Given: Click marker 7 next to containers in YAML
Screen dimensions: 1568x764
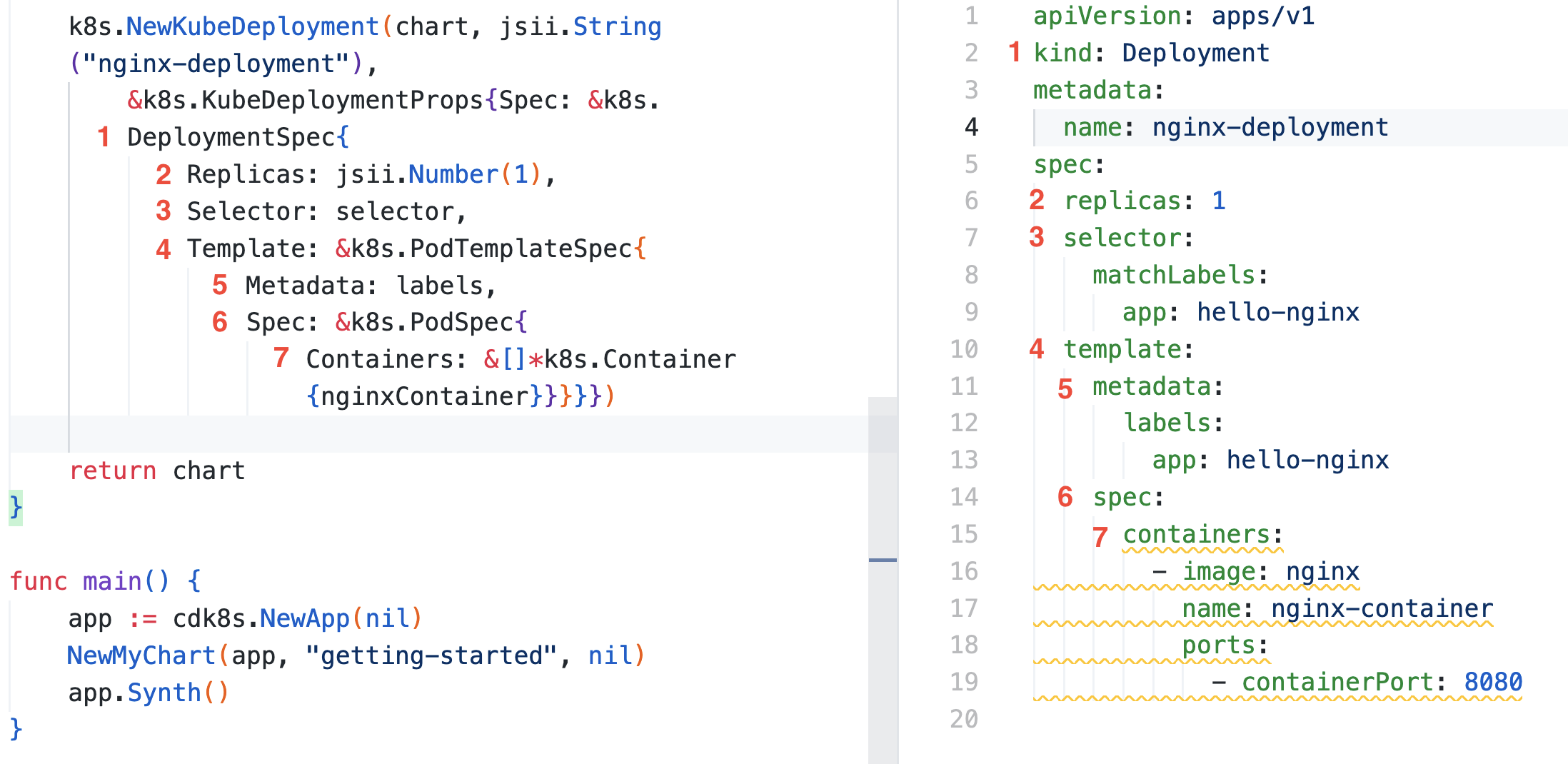Looking at the screenshot, I should click(1100, 534).
